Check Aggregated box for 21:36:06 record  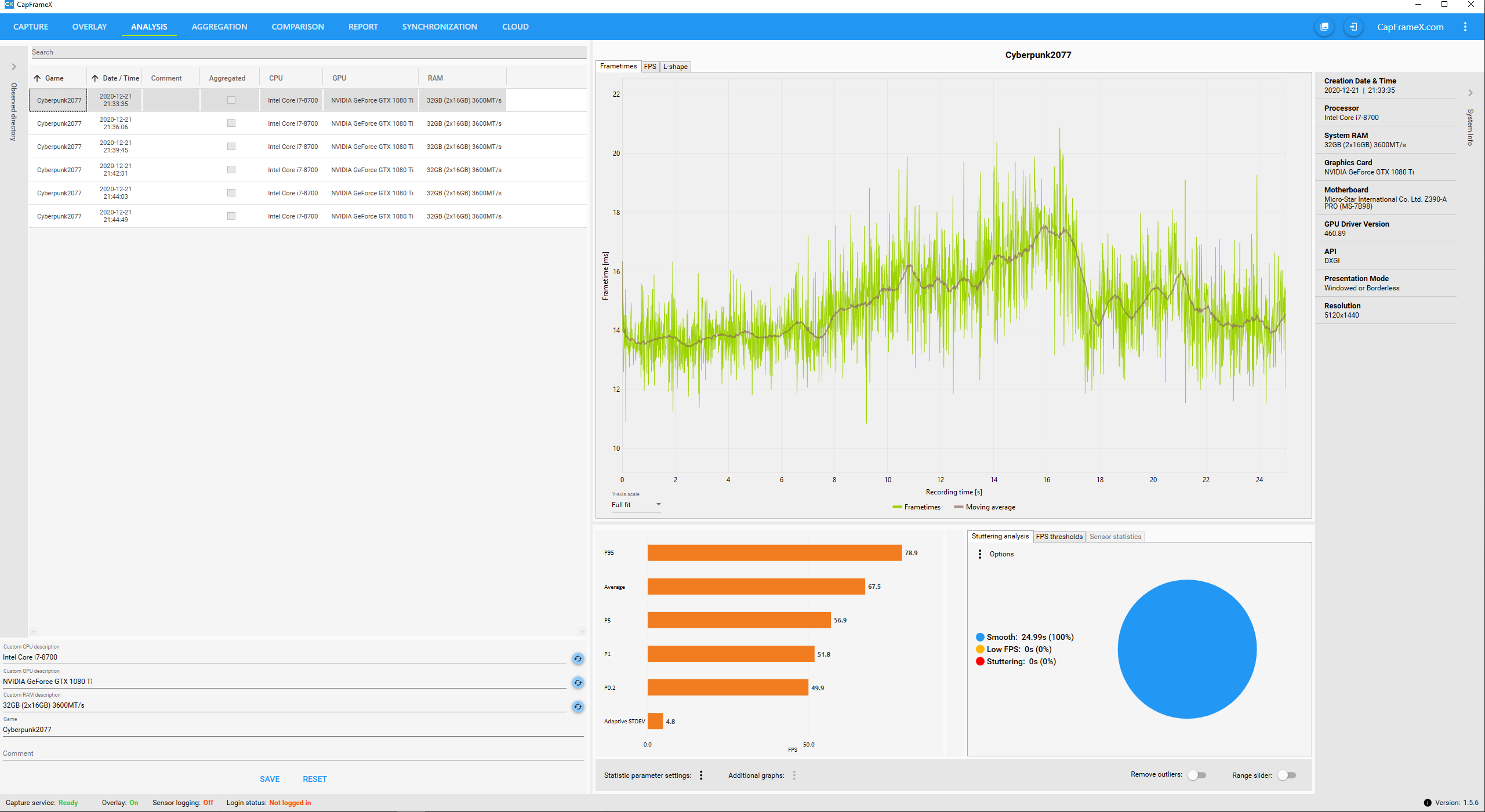[x=231, y=123]
